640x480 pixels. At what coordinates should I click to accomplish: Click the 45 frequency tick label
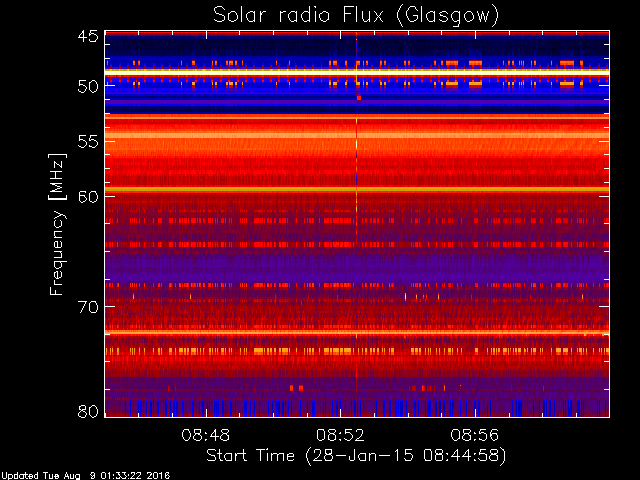pyautogui.click(x=88, y=36)
